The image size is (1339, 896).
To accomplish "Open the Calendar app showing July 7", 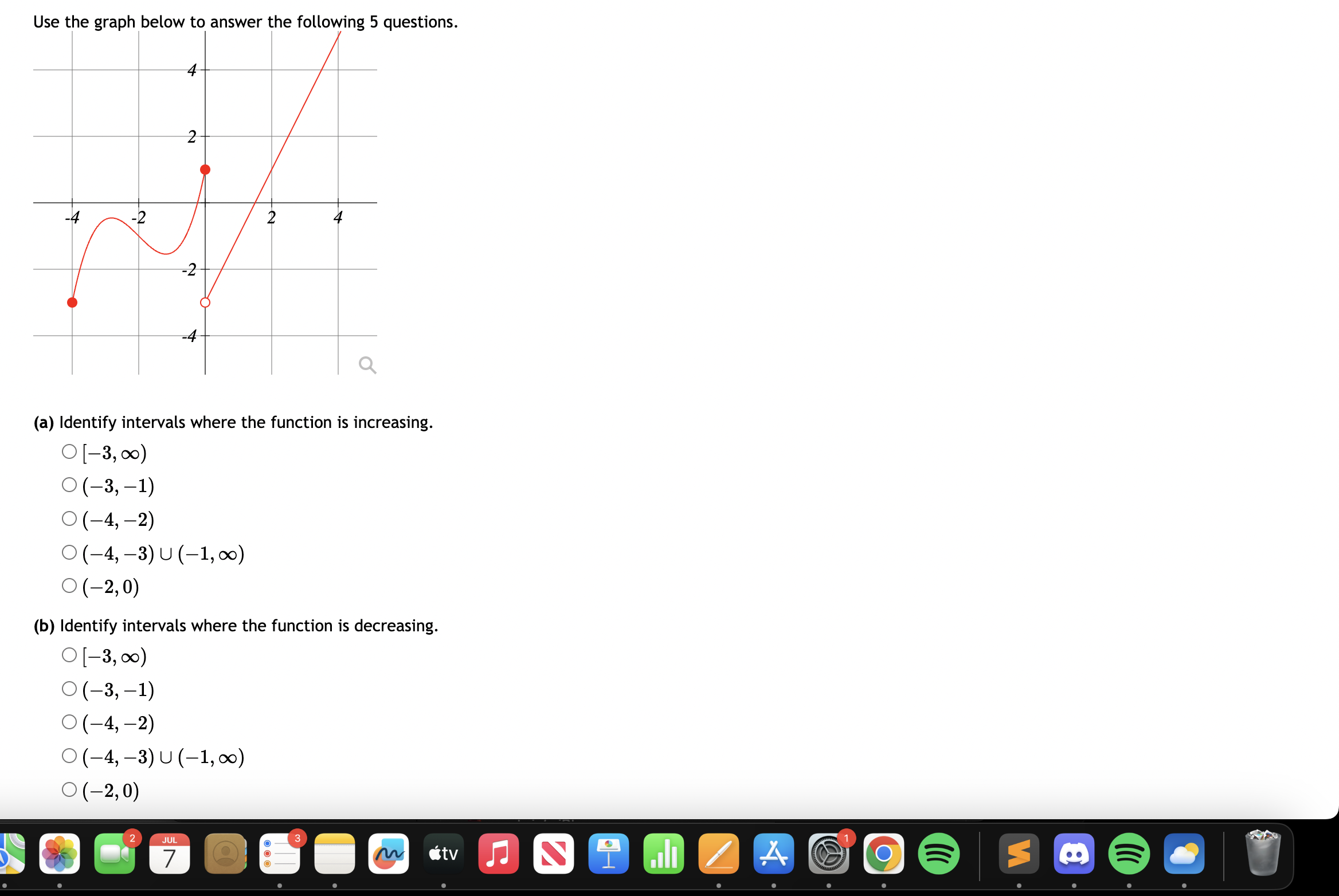I will pos(169,854).
